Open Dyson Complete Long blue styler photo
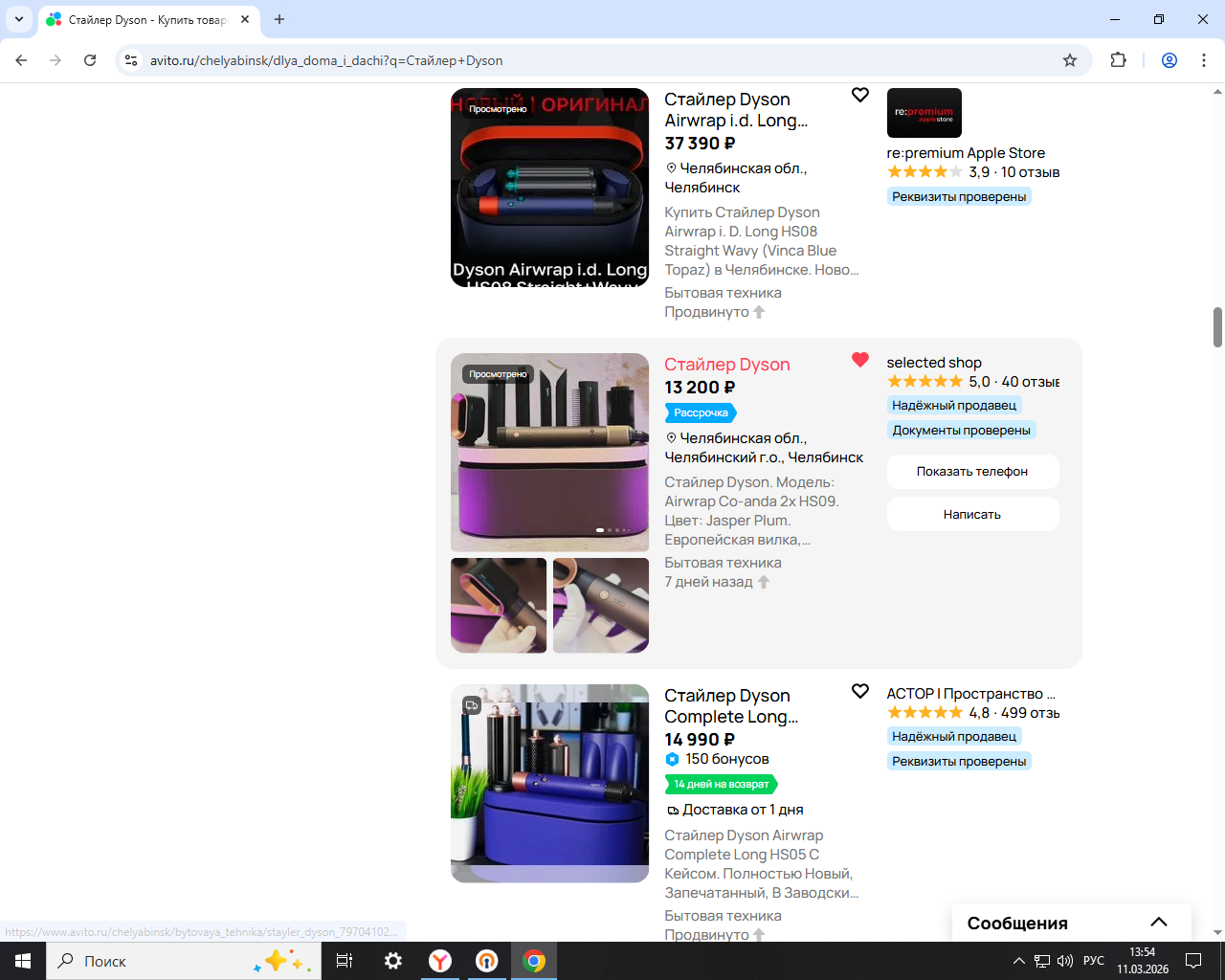The height and width of the screenshot is (980, 1225). tap(550, 784)
